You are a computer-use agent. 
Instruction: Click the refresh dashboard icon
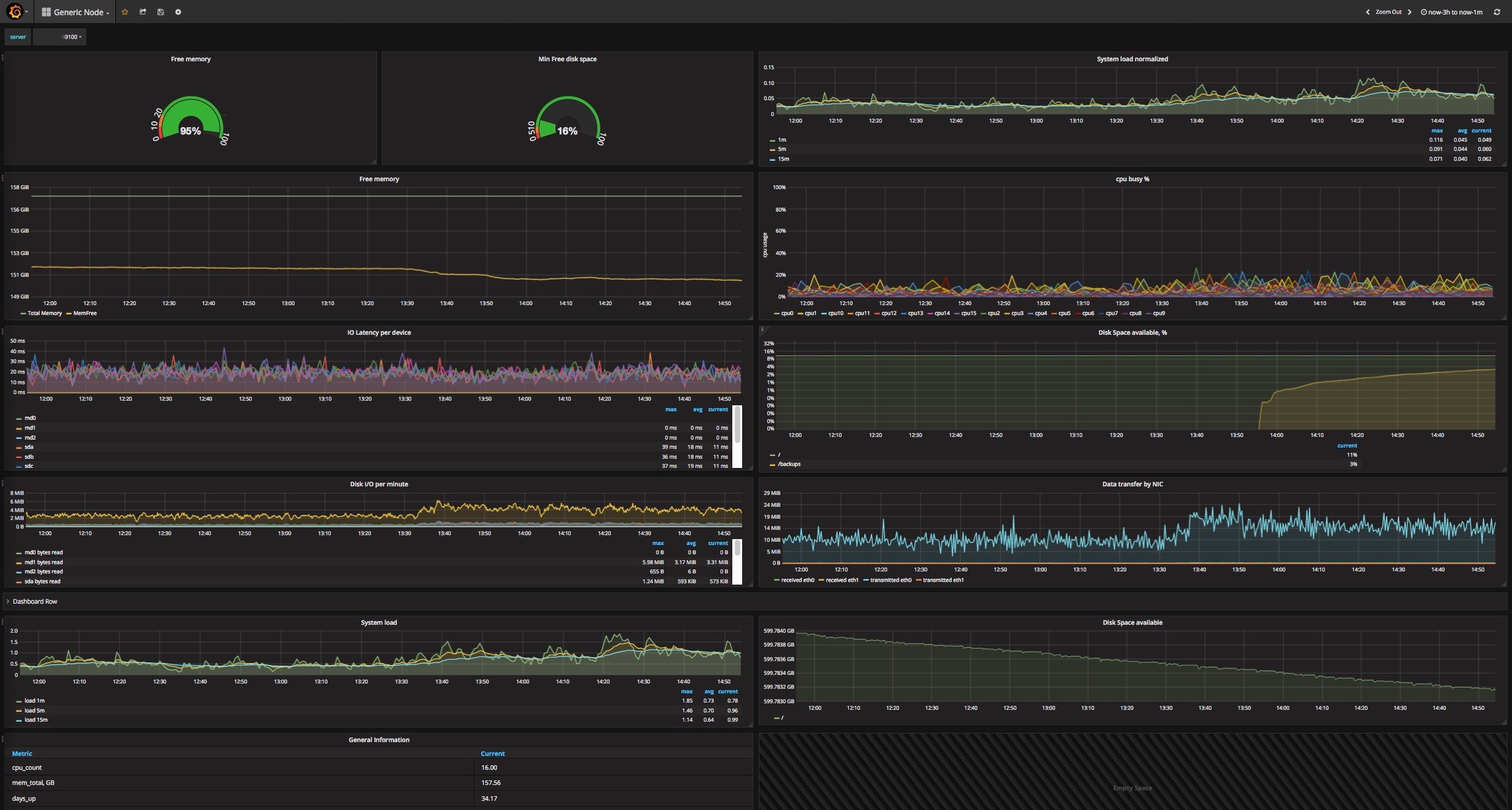click(x=1496, y=12)
